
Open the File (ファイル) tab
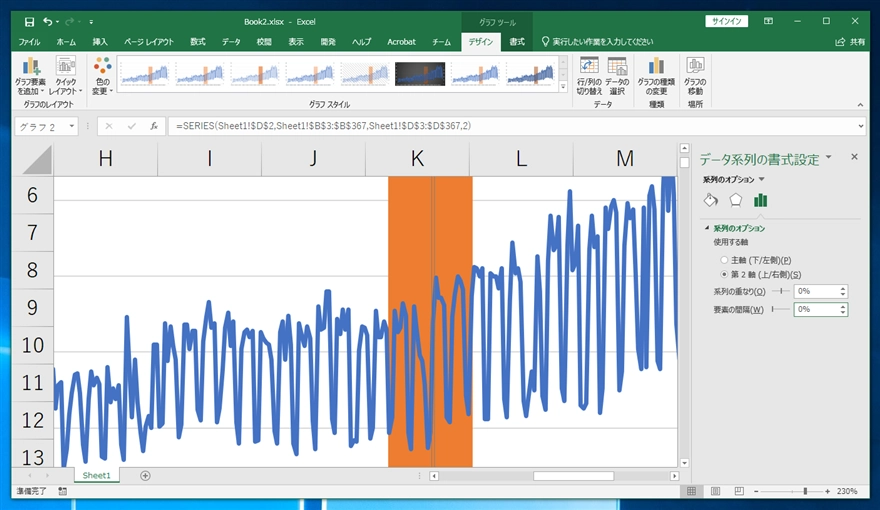(x=29, y=42)
